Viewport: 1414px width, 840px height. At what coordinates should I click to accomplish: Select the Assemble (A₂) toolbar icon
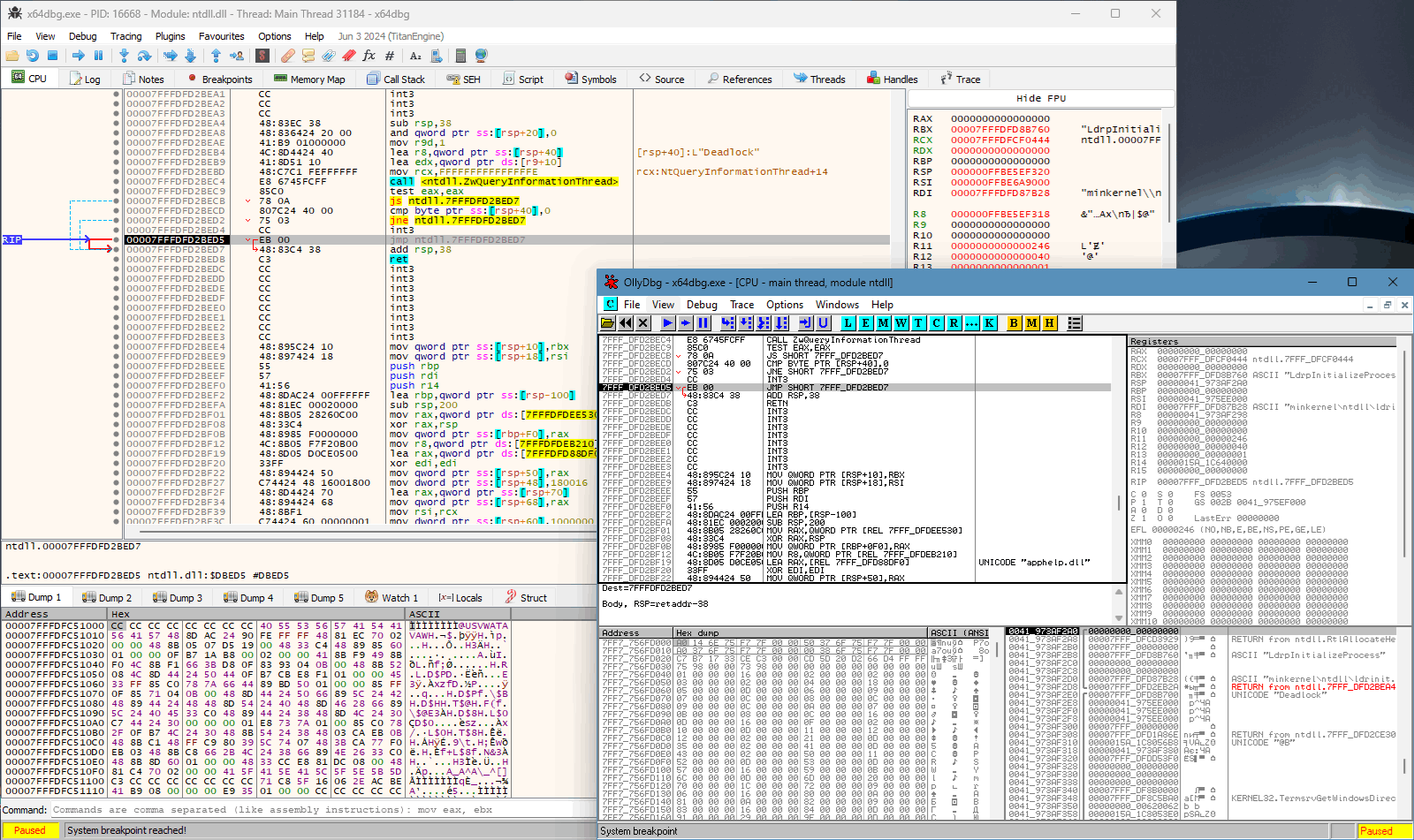[x=415, y=55]
